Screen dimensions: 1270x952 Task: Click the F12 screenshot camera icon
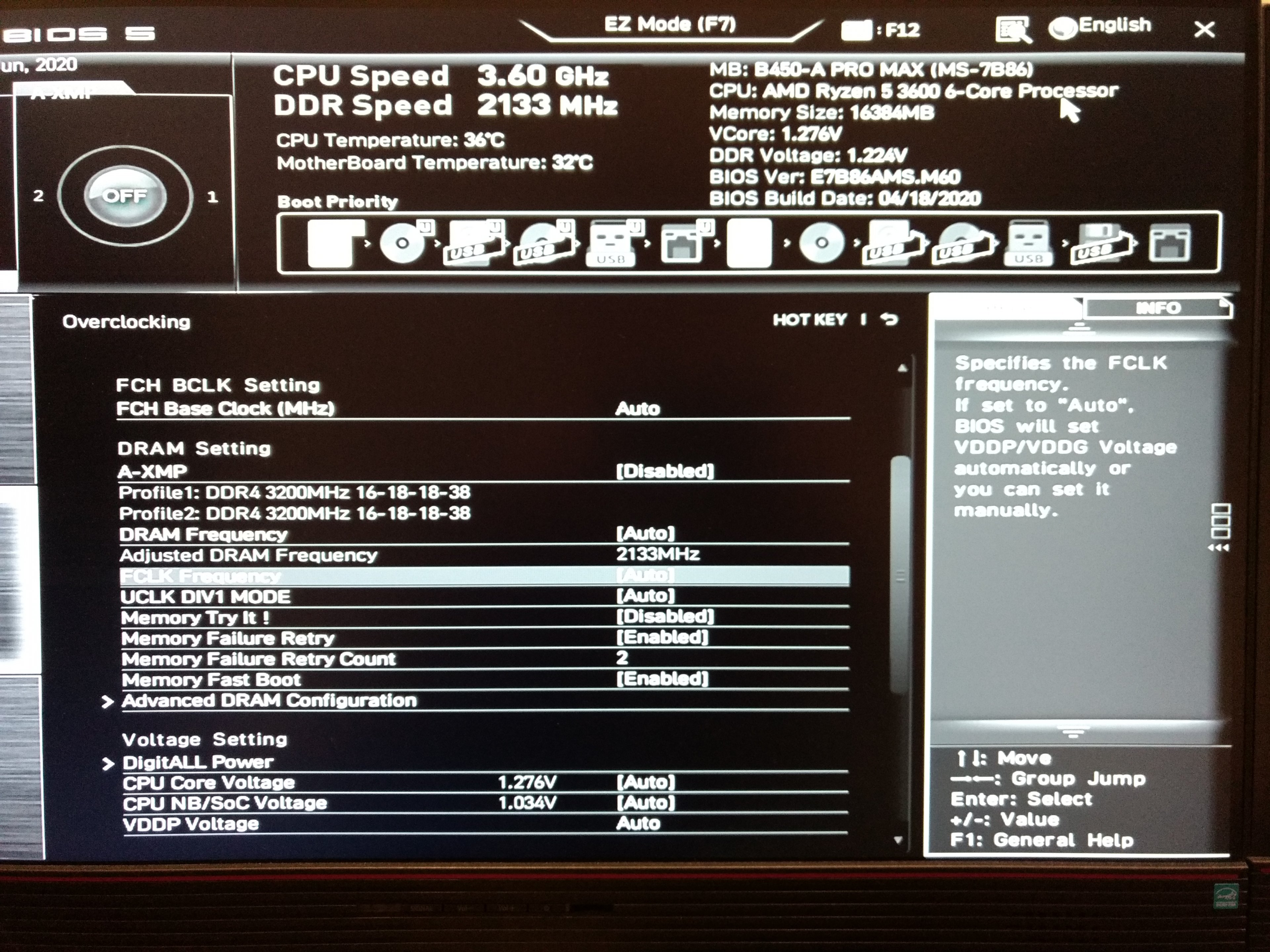(856, 30)
